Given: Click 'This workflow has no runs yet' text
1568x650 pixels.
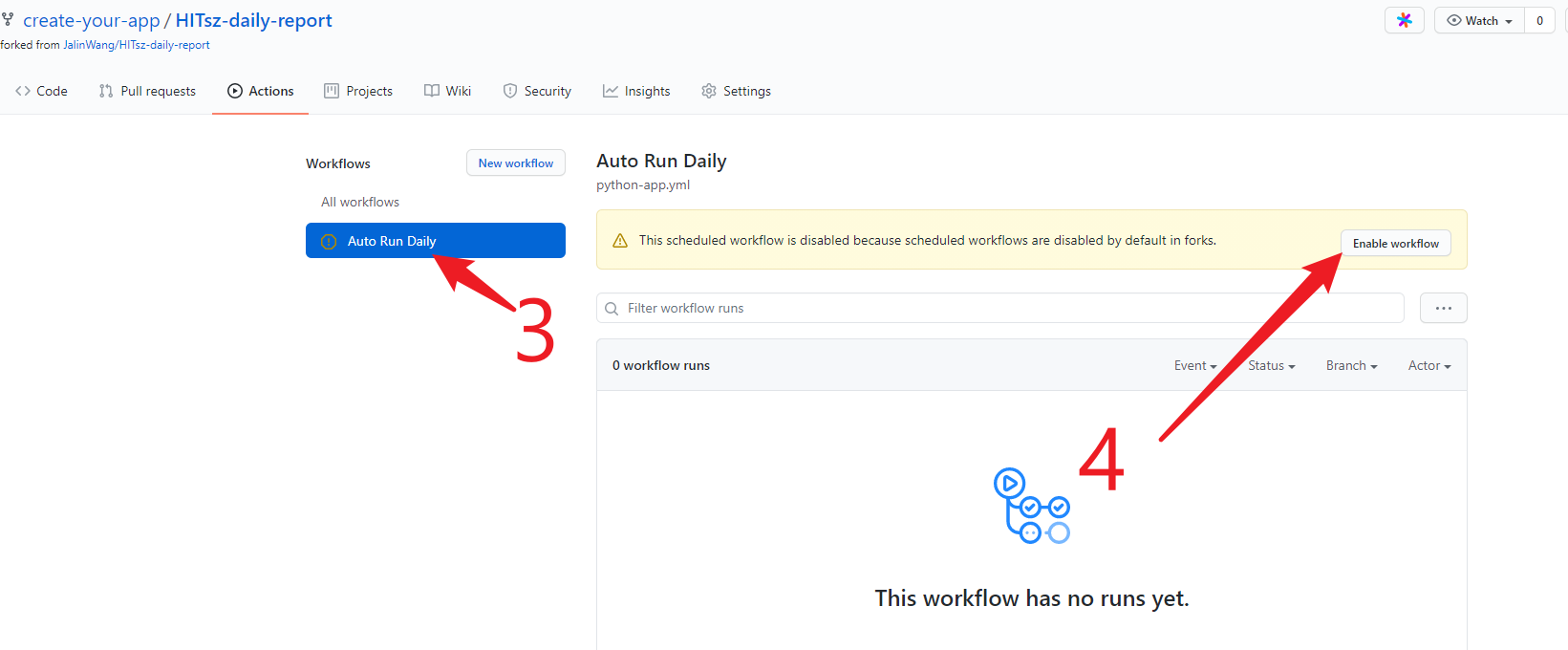Looking at the screenshot, I should [x=1032, y=598].
